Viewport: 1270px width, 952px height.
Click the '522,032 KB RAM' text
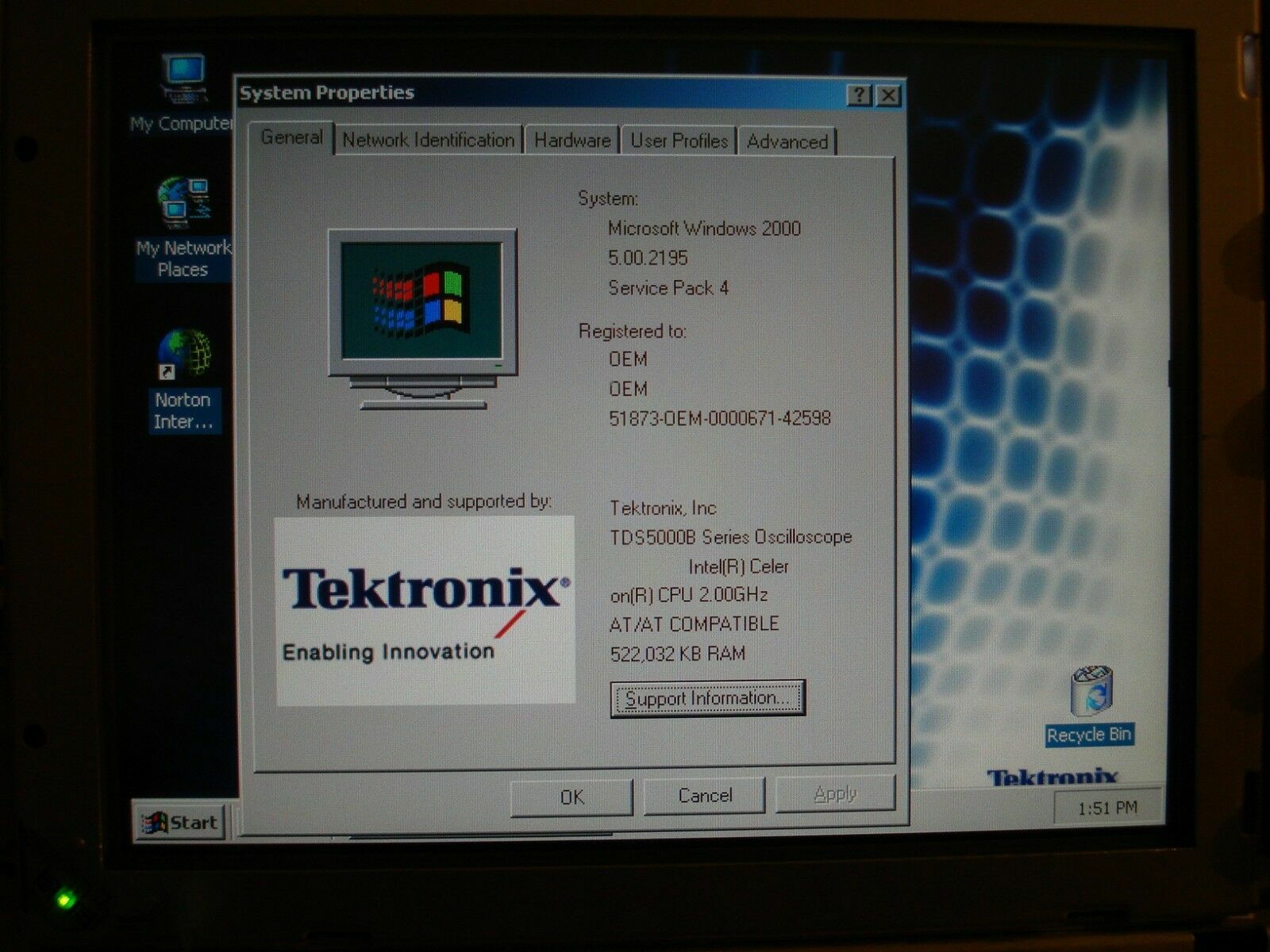coord(678,654)
